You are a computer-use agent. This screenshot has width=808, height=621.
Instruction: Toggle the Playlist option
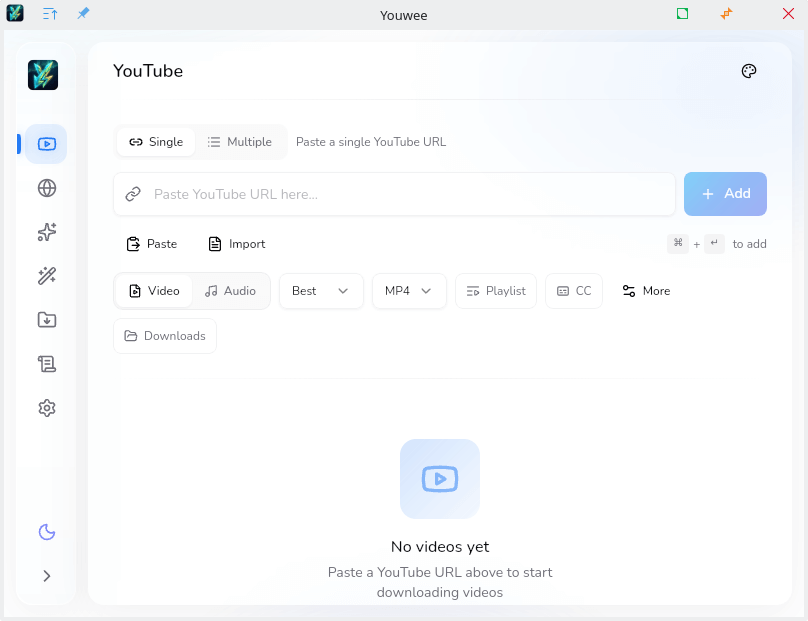click(496, 291)
